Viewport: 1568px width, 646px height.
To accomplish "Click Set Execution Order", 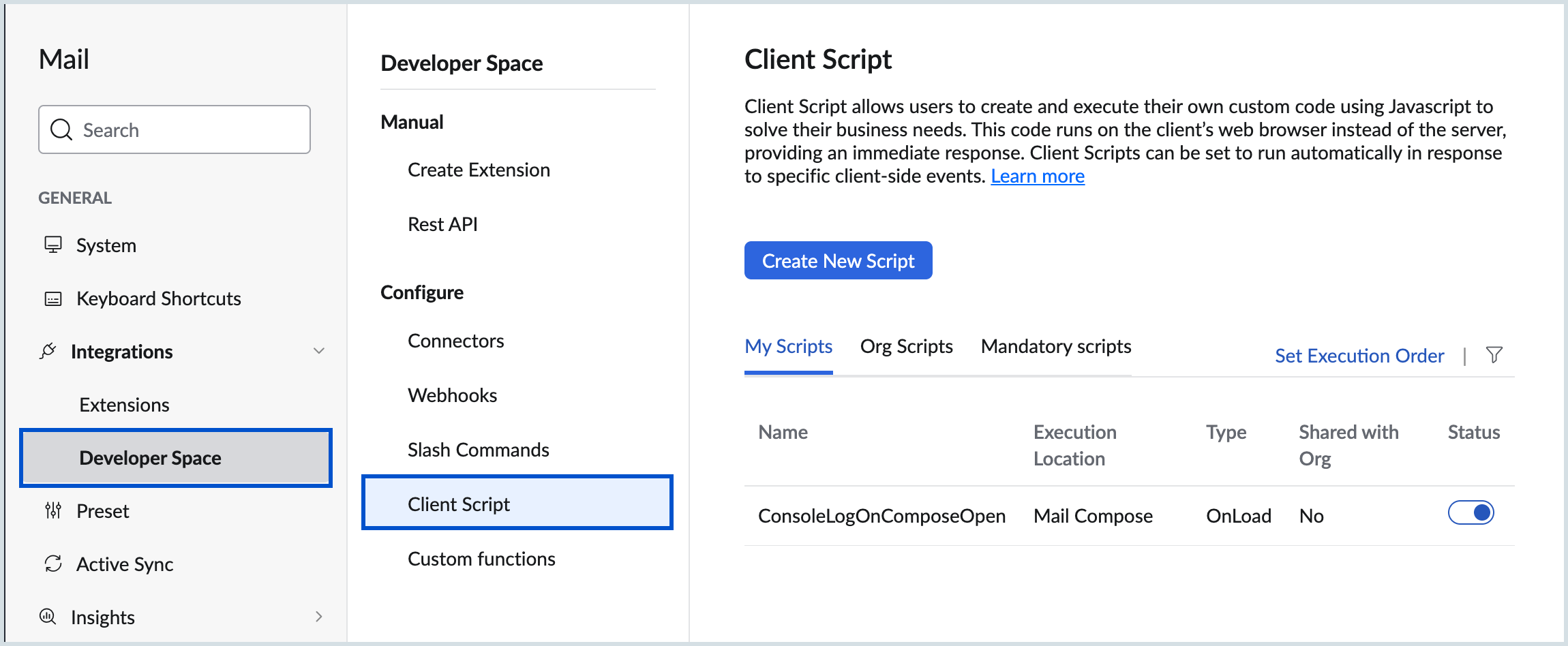I will (x=1359, y=355).
